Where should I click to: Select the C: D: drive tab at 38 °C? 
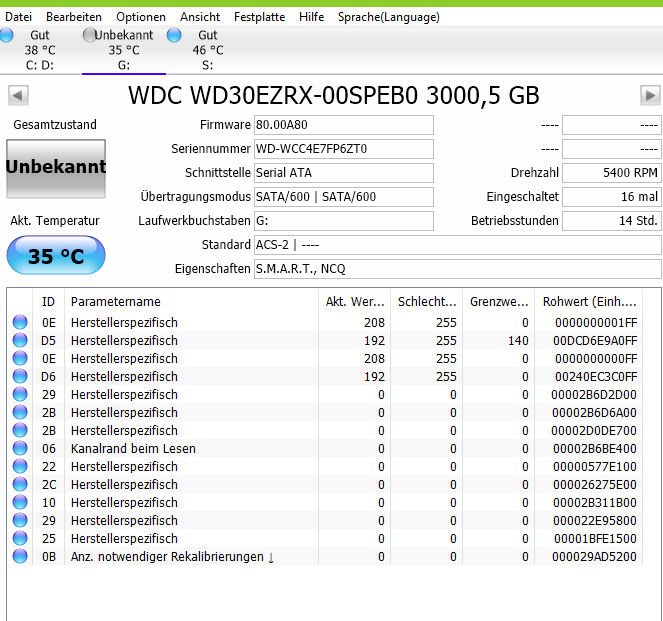point(40,50)
